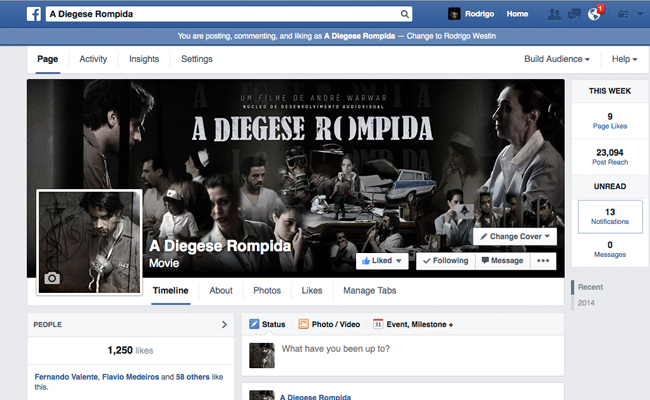650x400 pixels.
Task: Open the Help dropdown
Action: pos(624,59)
